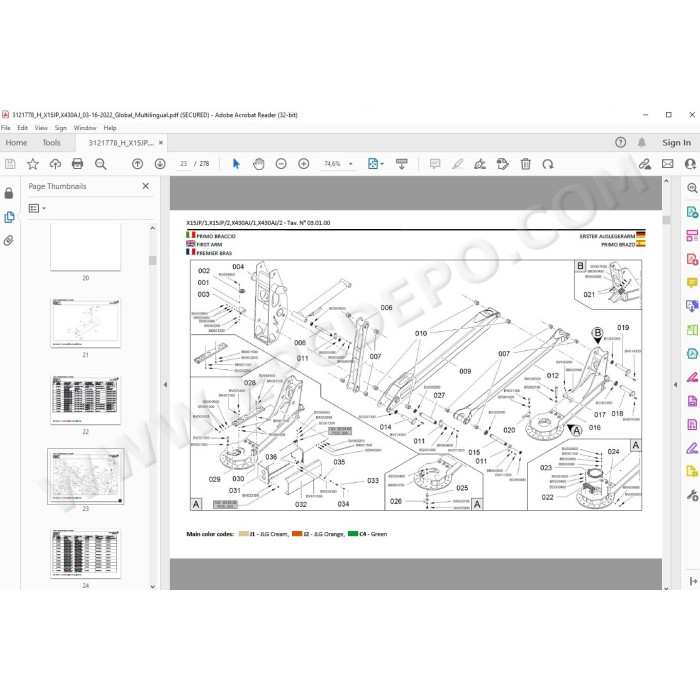
Task: Switch to the Tools tab
Action: 51,143
